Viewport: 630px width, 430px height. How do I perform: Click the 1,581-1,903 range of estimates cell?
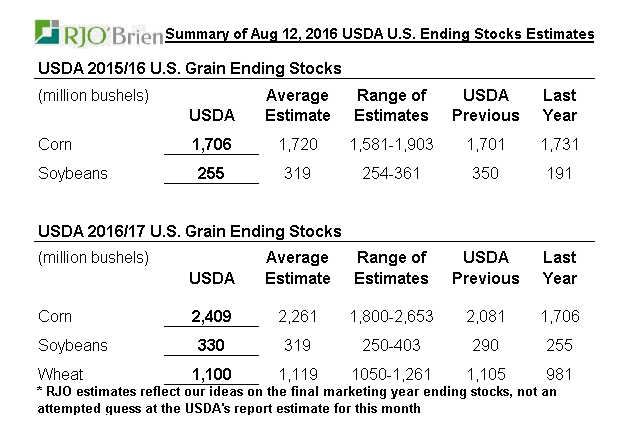[391, 145]
